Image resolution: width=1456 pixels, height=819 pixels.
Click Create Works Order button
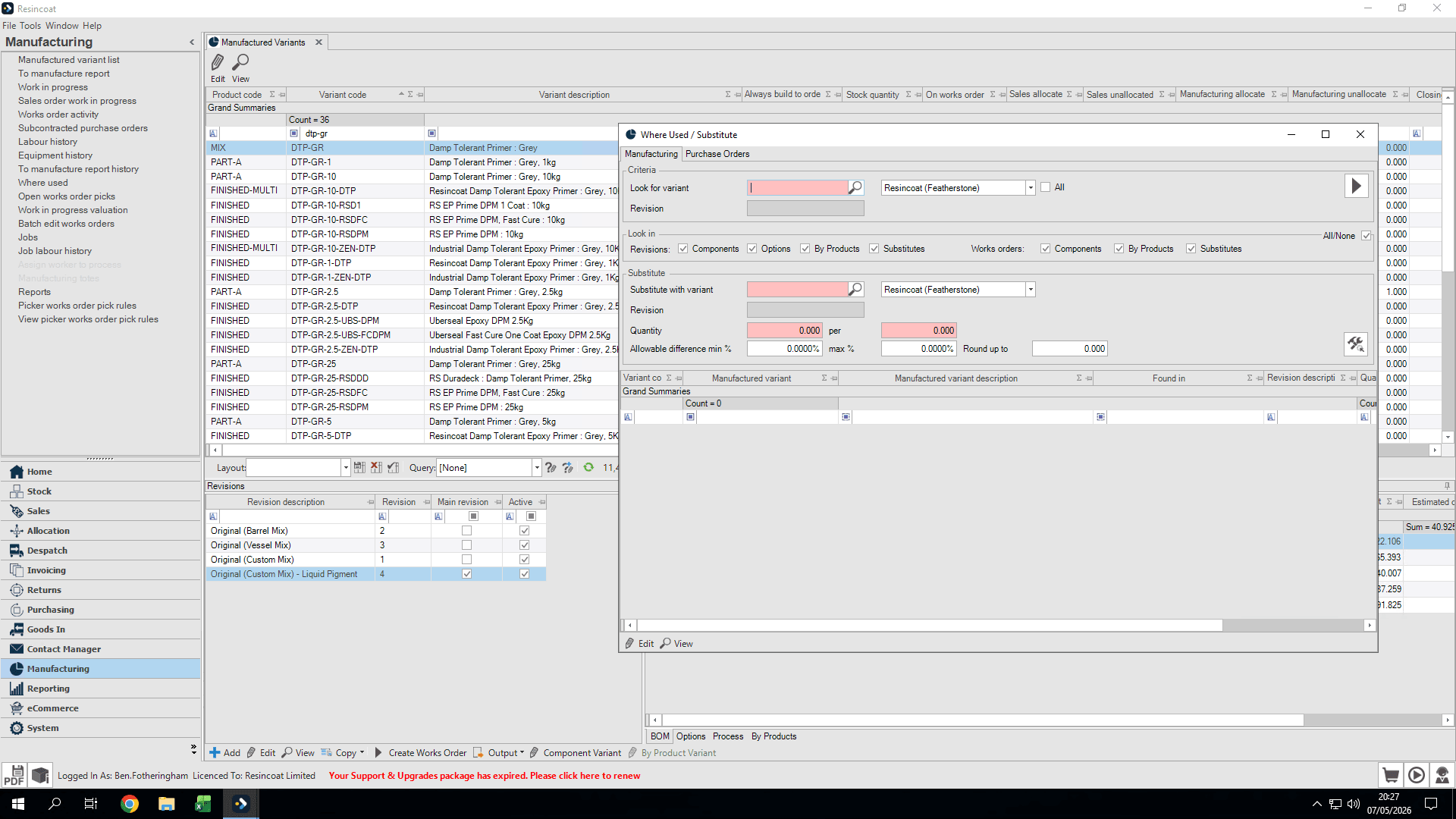(x=421, y=753)
